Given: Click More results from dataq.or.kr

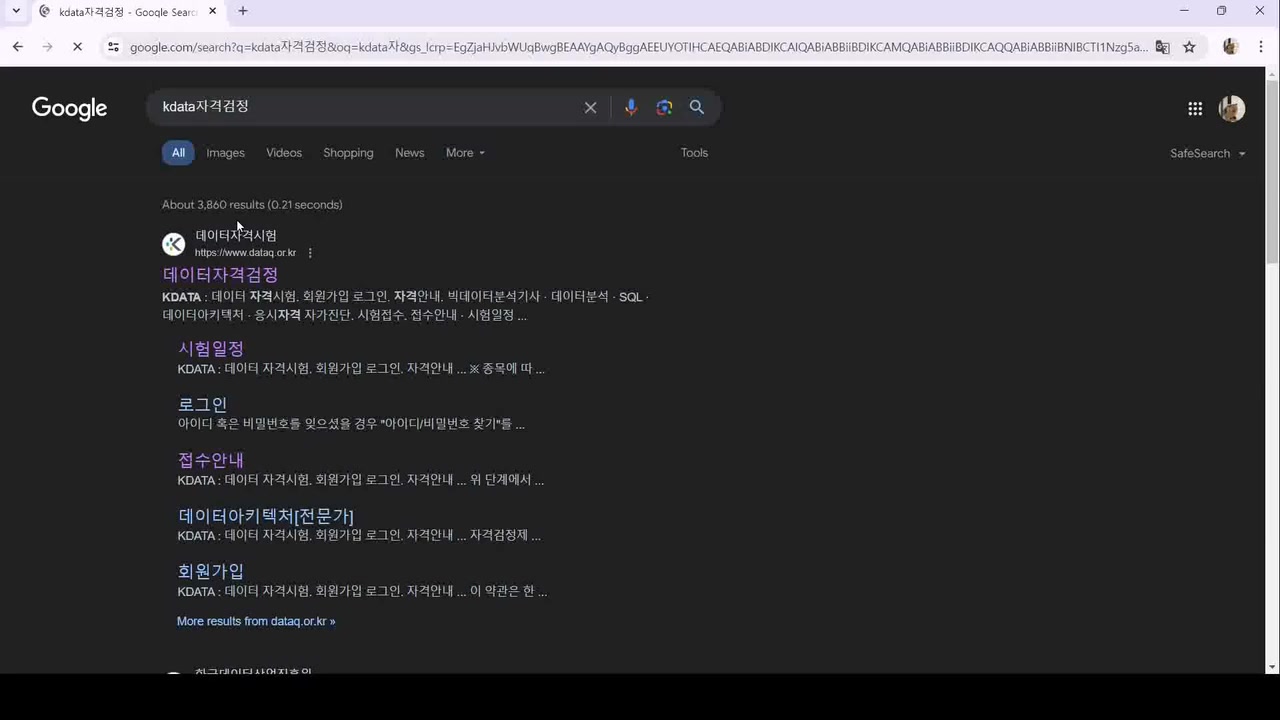Looking at the screenshot, I should click(x=256, y=621).
